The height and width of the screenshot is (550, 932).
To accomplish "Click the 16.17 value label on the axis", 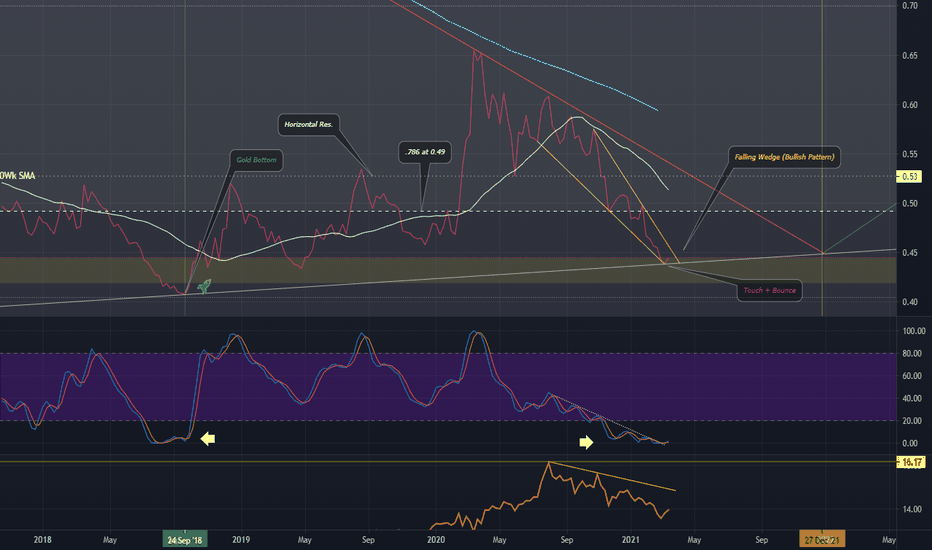I will coord(911,462).
